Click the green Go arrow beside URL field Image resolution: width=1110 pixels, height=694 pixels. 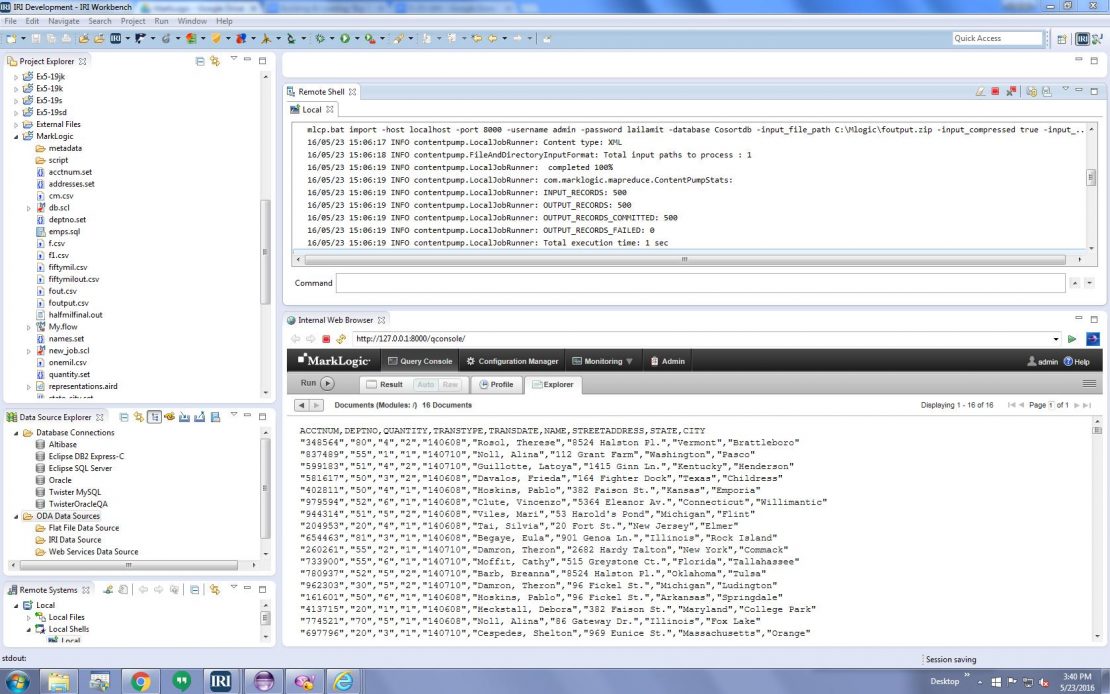[x=1072, y=339]
